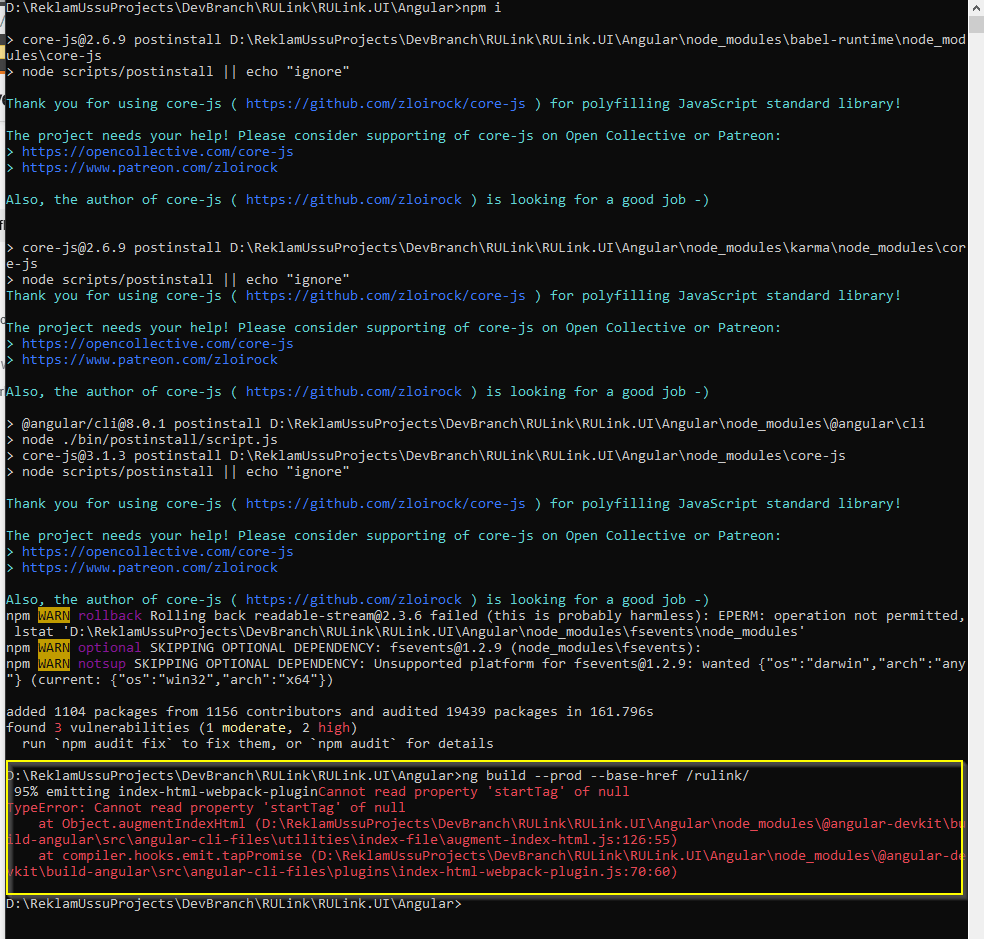Screen dimensions: 984x939
Task: Click 'TypeError: Cannot read property' error line
Action: [206, 808]
